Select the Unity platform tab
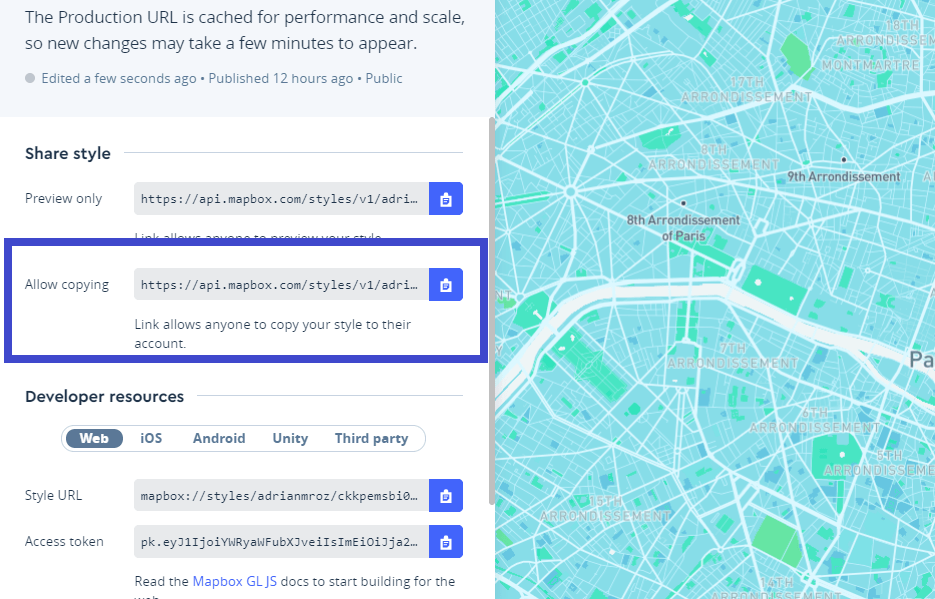Screen dimensions: 935x599 point(289,438)
